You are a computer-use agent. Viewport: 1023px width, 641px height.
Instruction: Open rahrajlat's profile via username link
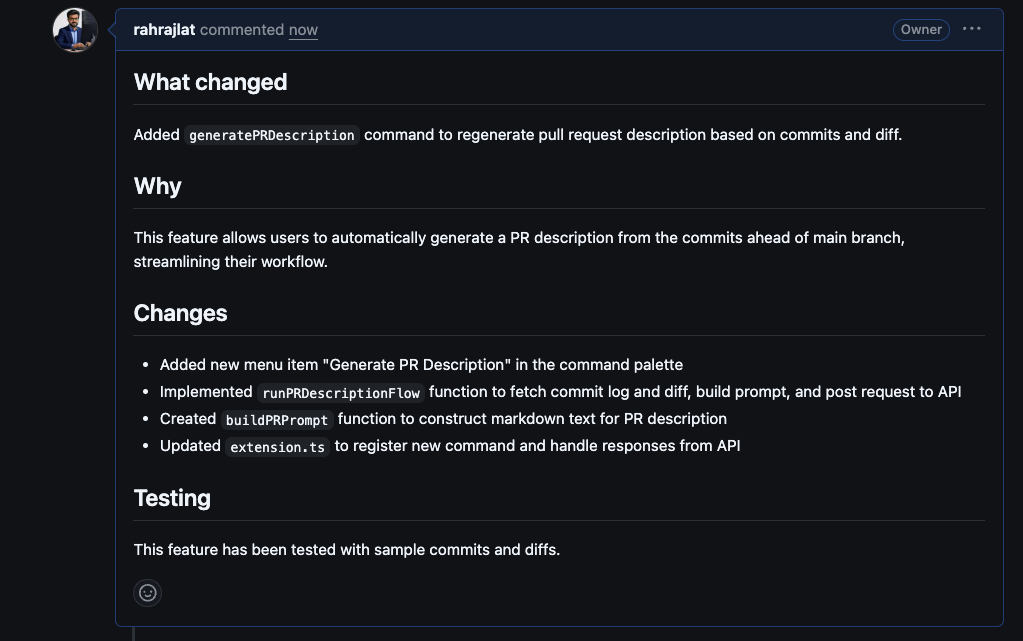click(164, 29)
